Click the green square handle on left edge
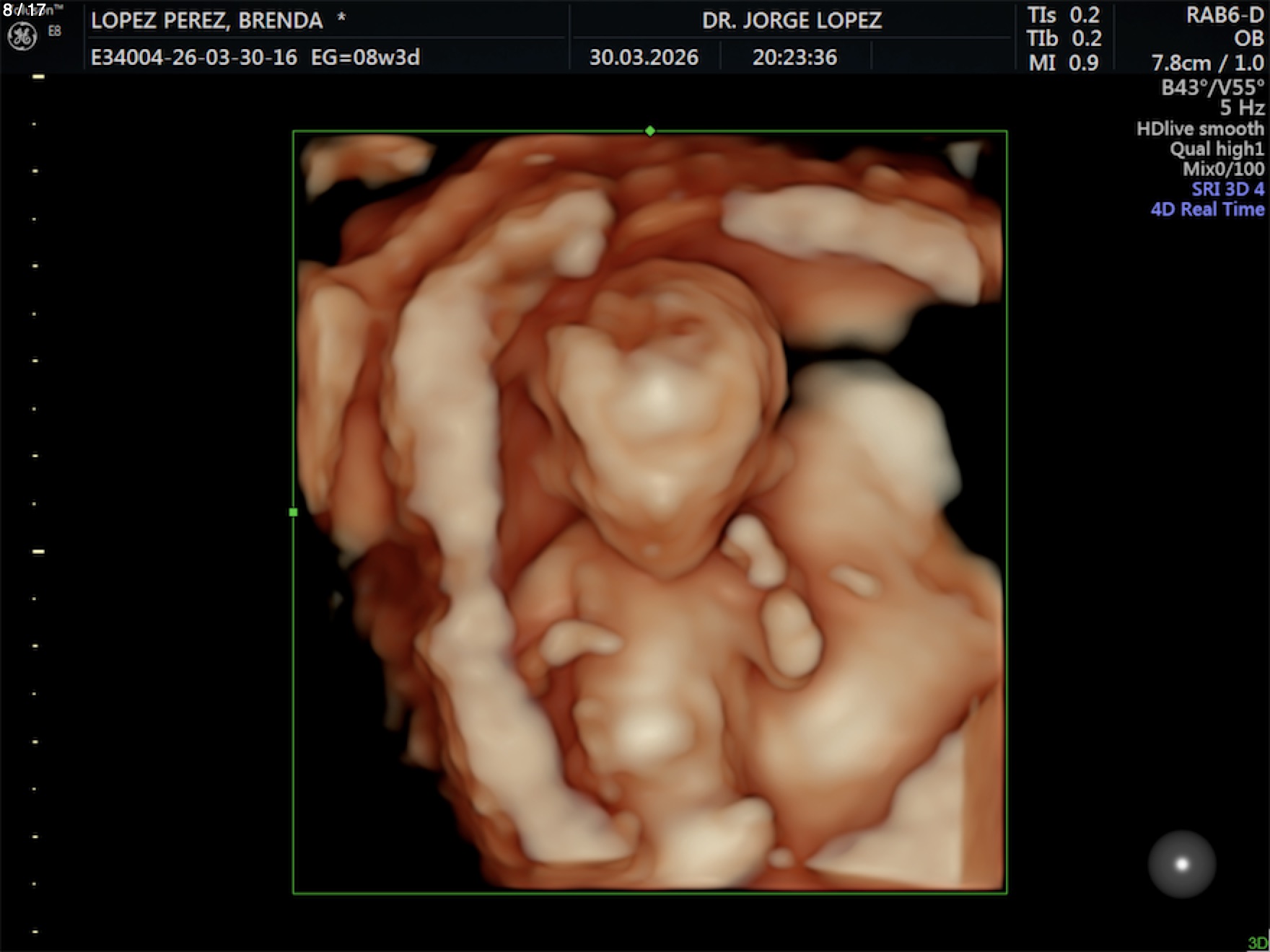 (293, 512)
